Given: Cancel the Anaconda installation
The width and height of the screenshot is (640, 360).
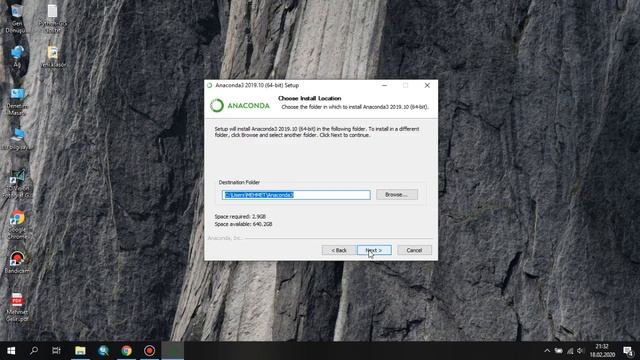Looking at the screenshot, I should coord(414,250).
